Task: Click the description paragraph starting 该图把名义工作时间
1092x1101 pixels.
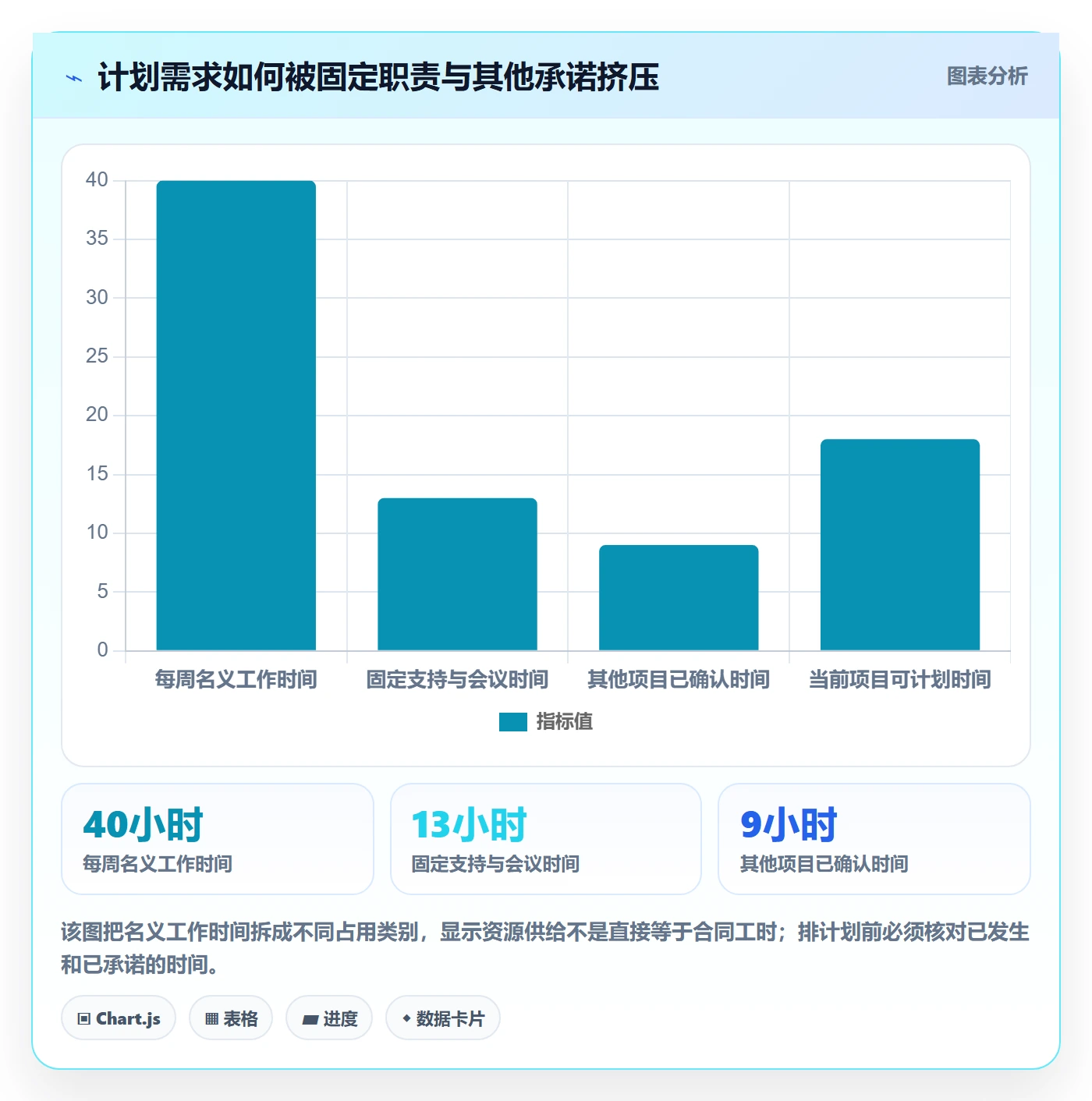Action: (x=546, y=948)
